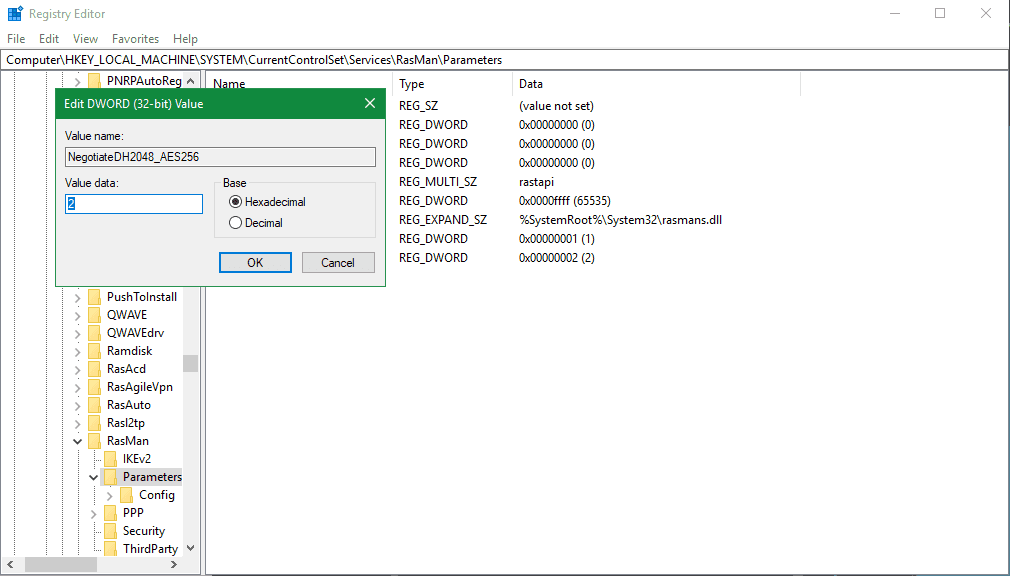Viewport: 1010px width, 576px height.
Task: Click the RasAgileVpn folder icon
Action: point(94,387)
